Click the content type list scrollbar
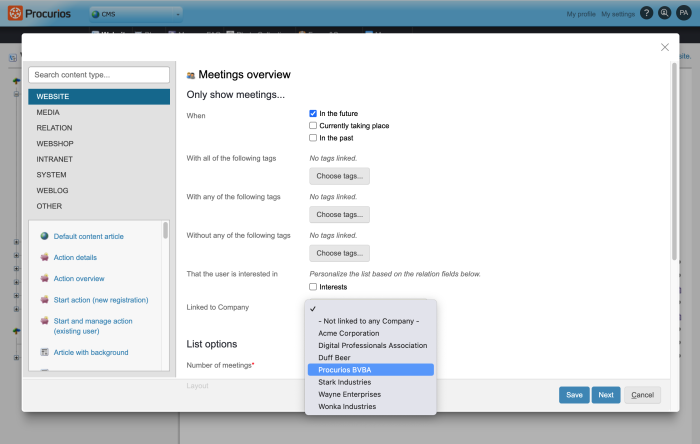Image resolution: width=700 pixels, height=444 pixels. click(166, 230)
